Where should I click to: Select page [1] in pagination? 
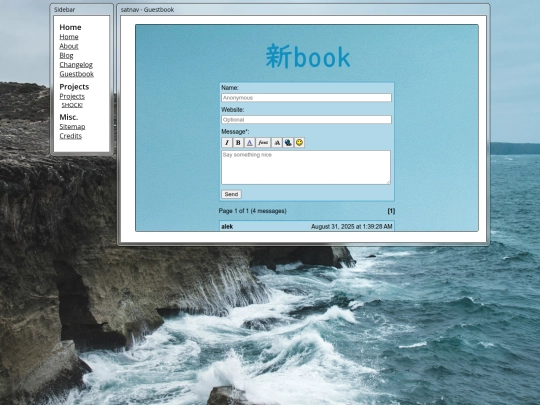391,211
